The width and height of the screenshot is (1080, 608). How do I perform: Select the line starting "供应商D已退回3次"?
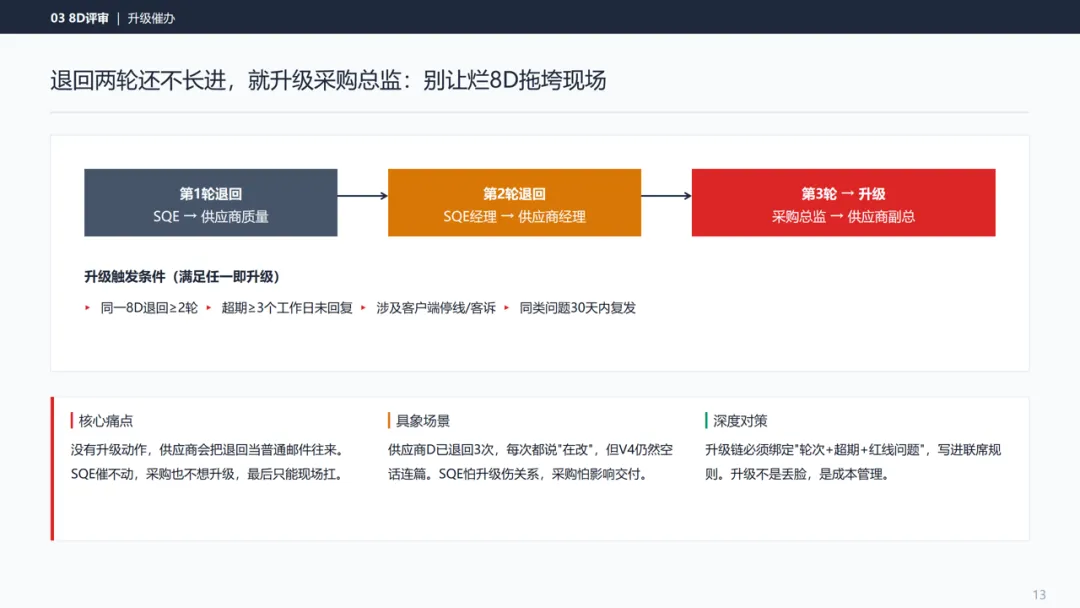[x=530, y=450]
